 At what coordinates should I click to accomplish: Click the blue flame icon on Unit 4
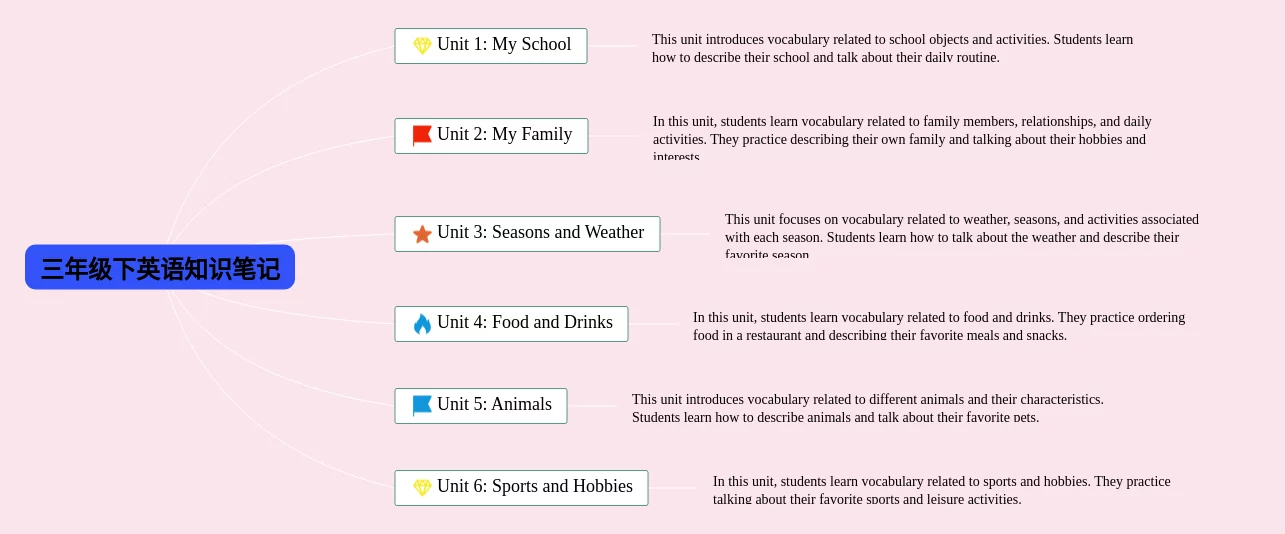pyautogui.click(x=422, y=323)
